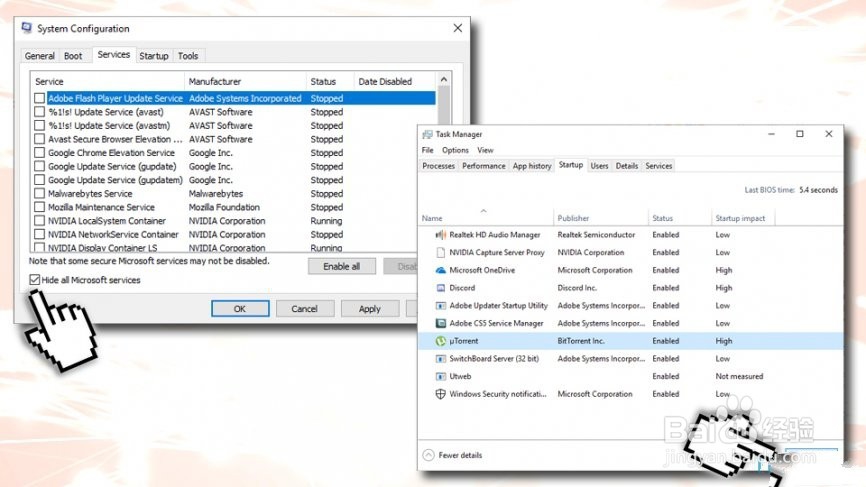Check Google Update Service (gupdatem) checkbox

tap(39, 180)
